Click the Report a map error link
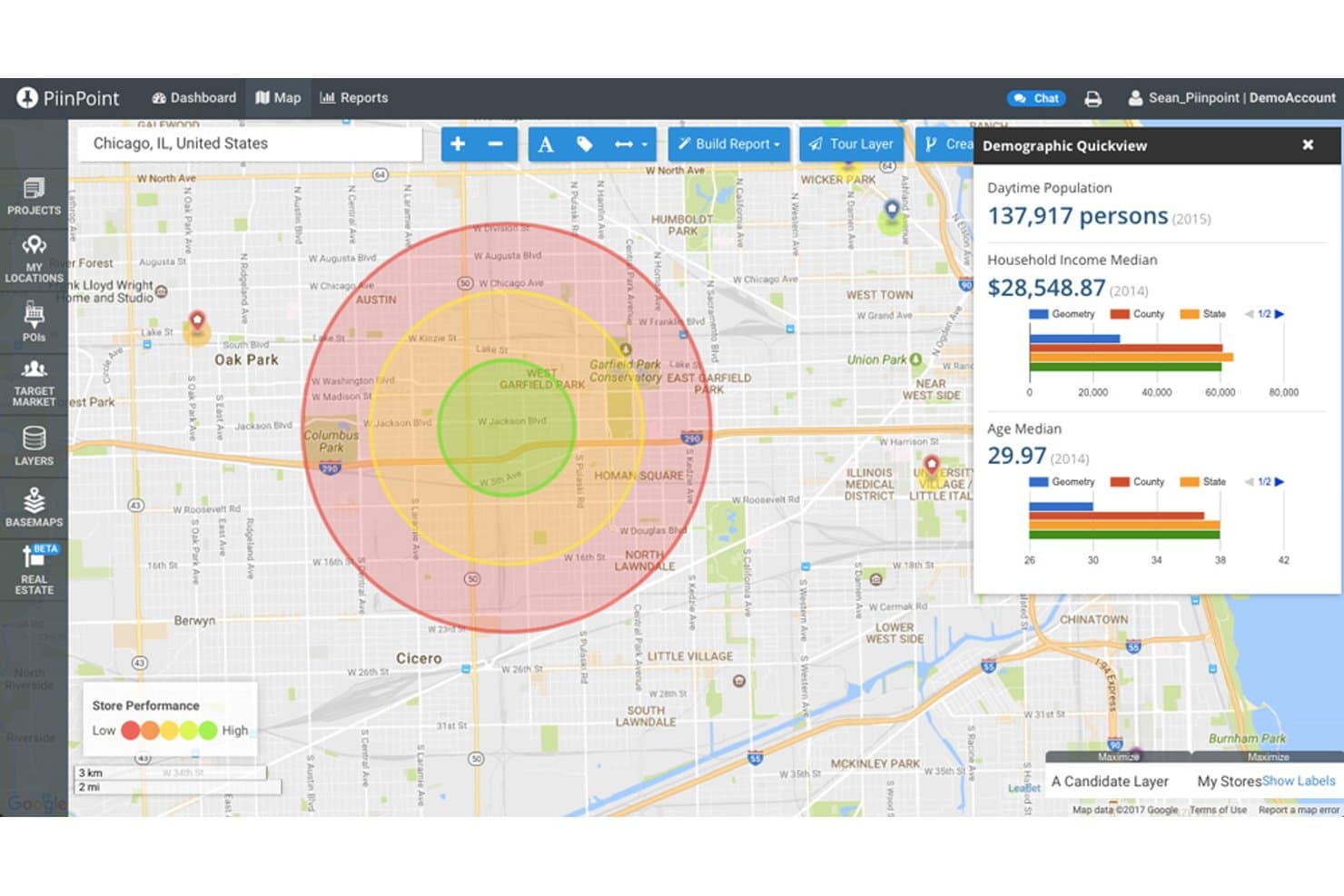The image size is (1344, 896). point(1299,810)
